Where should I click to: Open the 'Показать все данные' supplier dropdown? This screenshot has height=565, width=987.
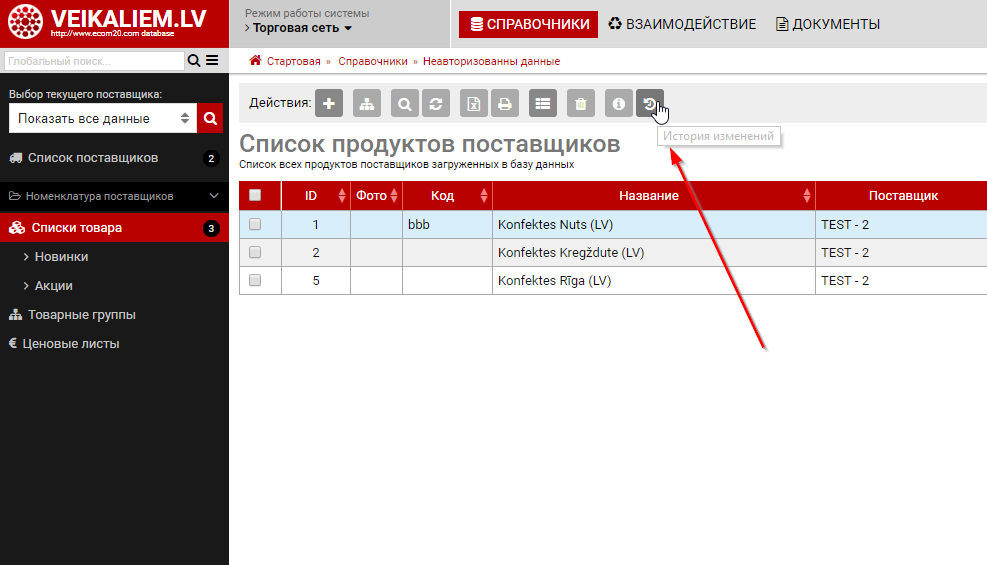pyautogui.click(x=103, y=119)
